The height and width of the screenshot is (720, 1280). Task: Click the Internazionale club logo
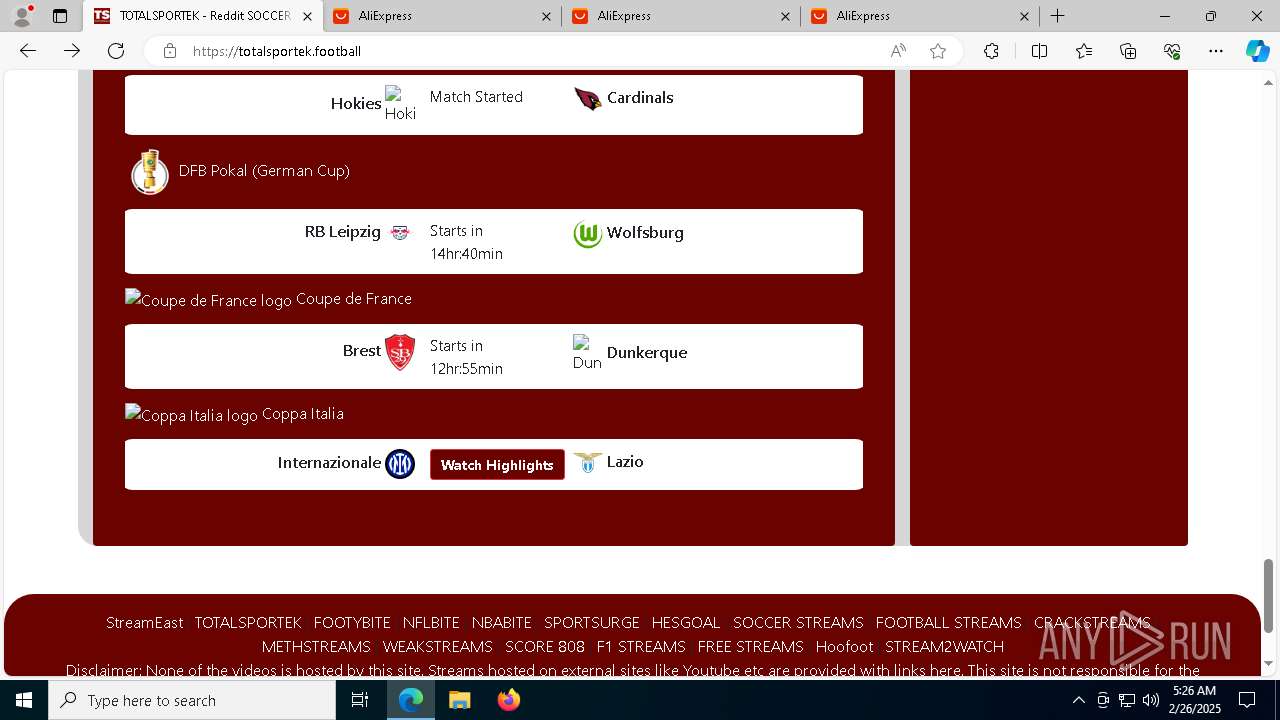click(x=400, y=464)
